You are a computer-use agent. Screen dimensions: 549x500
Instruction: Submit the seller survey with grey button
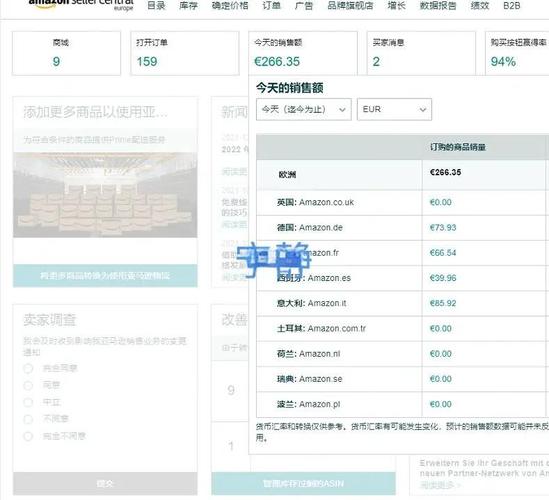click(x=105, y=484)
